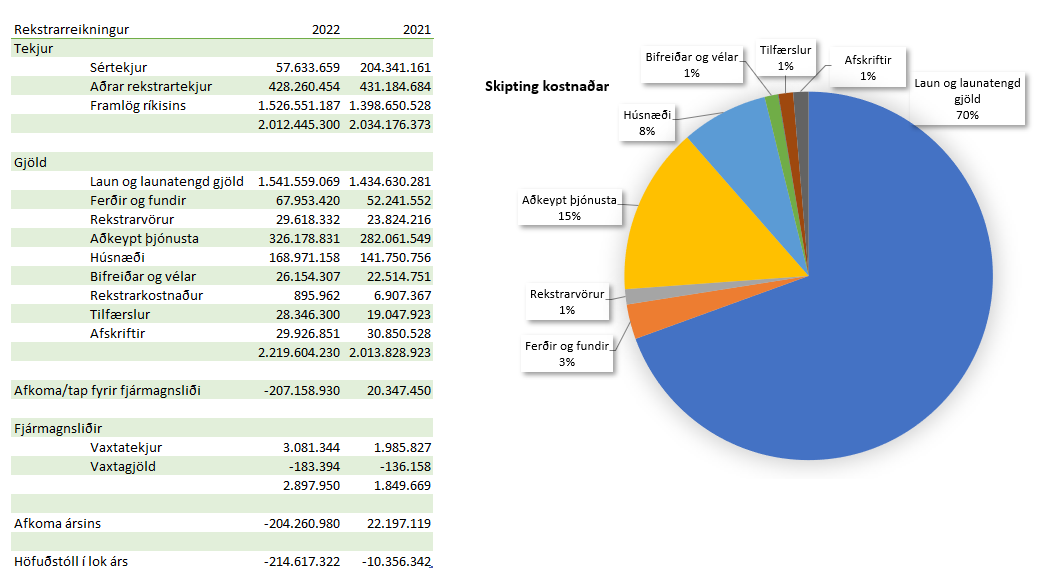
Task: Click Vaxtatekjur value 3.081.344
Action: click(x=311, y=448)
